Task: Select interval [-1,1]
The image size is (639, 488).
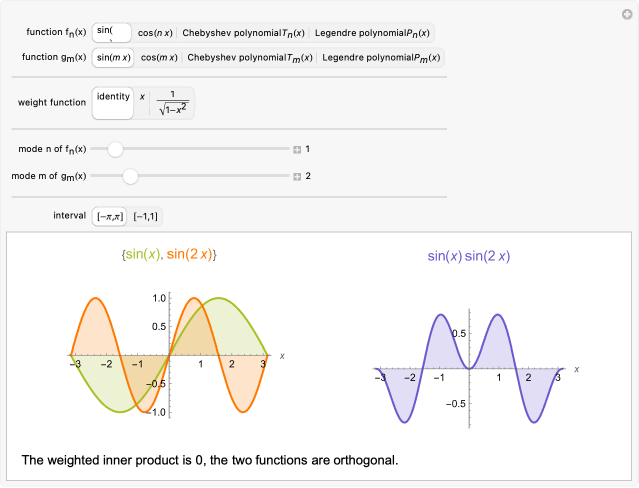Action: [x=146, y=215]
